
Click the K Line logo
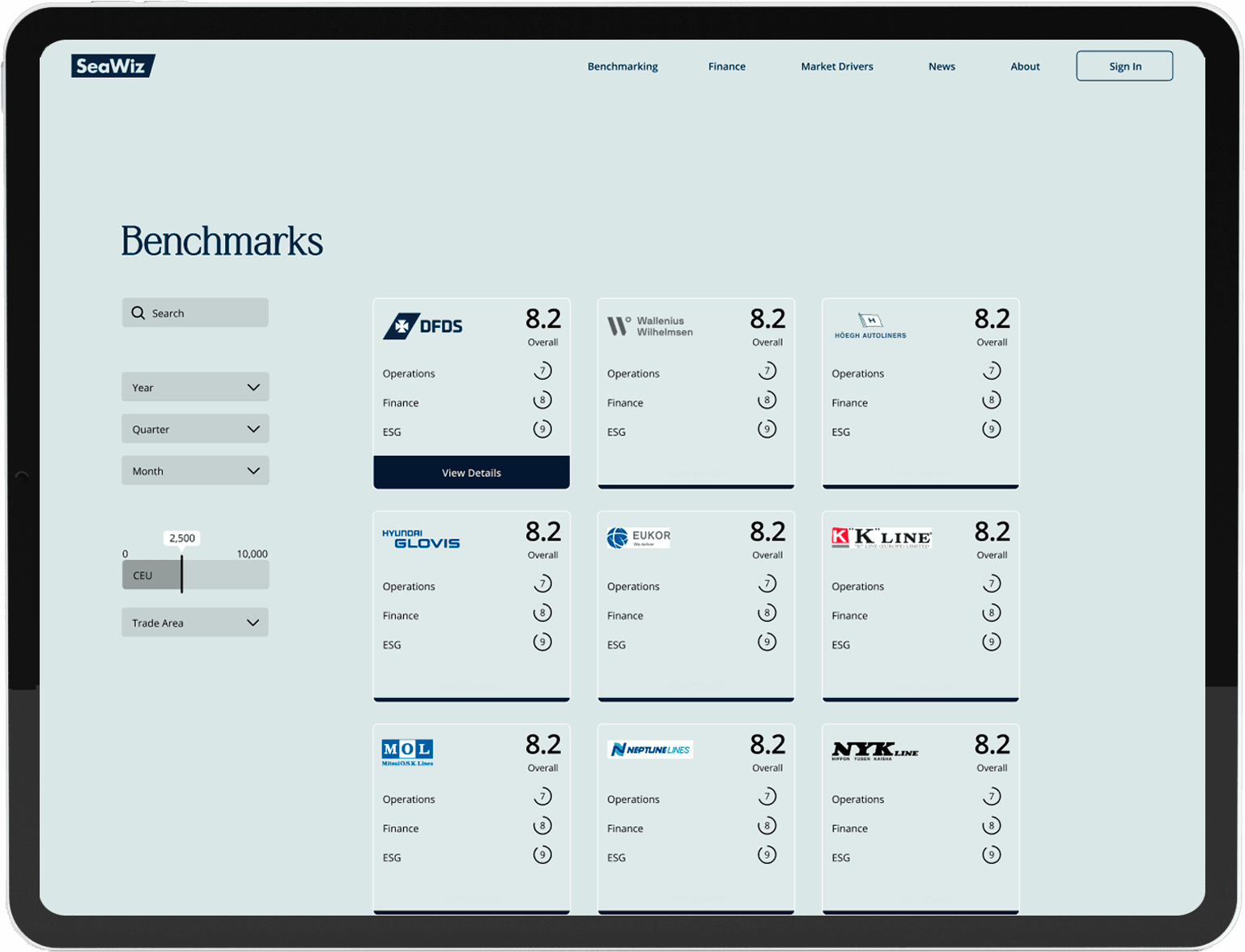(x=882, y=538)
